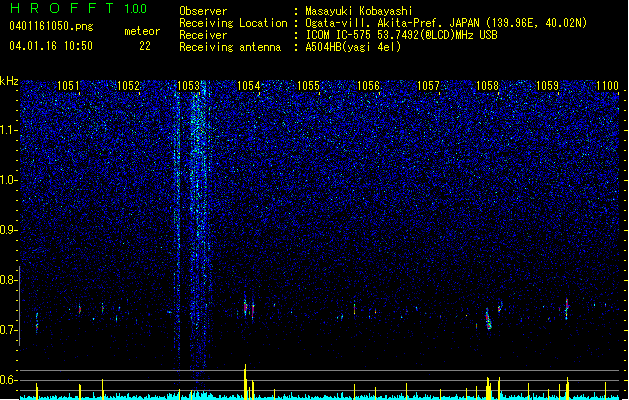Click time marker 1100
Viewport: 629px width, 400px height.
[x=607, y=86]
